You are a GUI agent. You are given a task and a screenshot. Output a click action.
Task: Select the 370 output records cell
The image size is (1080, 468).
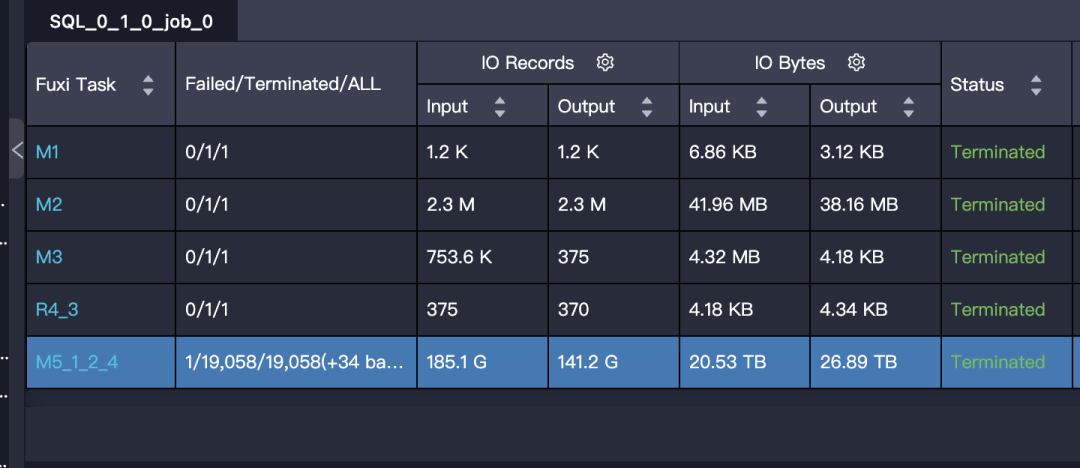tap(614, 309)
